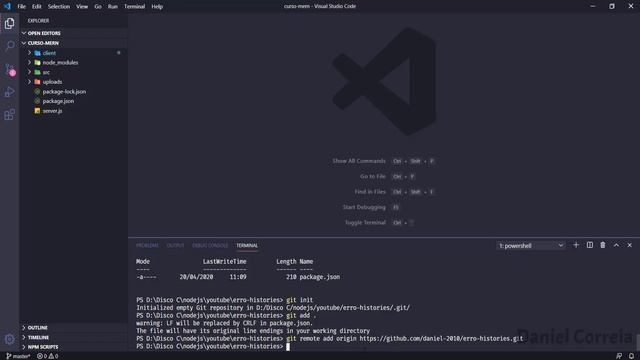The width and height of the screenshot is (640, 360).
Task: Click 'Go to File' hint text
Action: [373, 176]
